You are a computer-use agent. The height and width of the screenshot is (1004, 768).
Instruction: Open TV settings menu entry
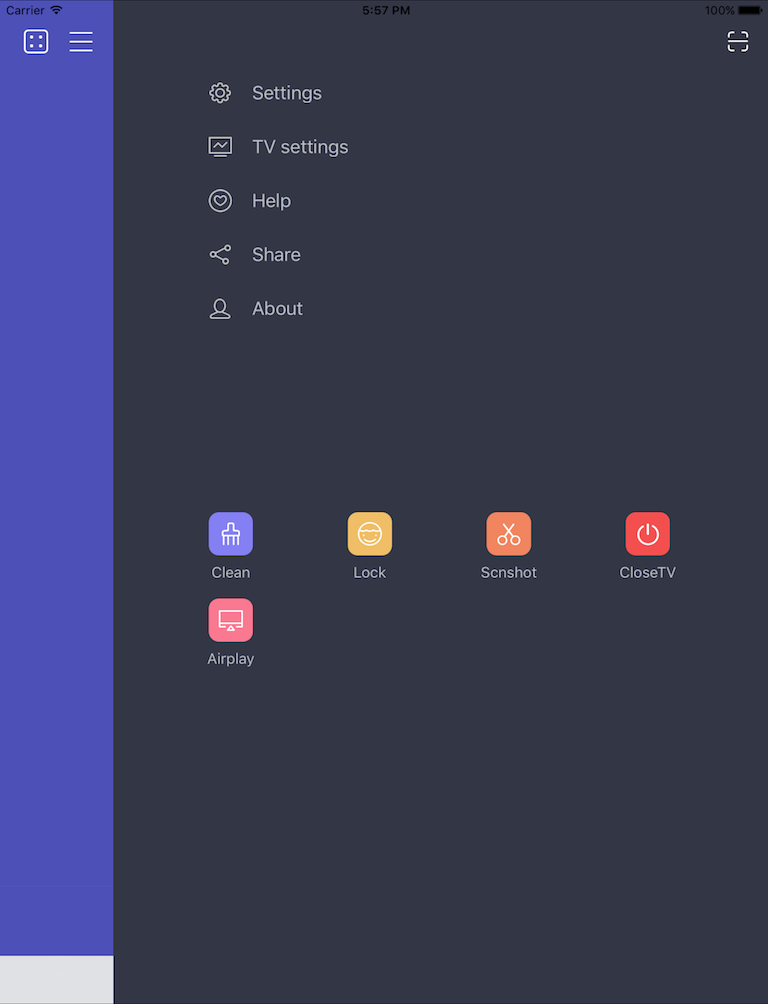click(x=300, y=147)
